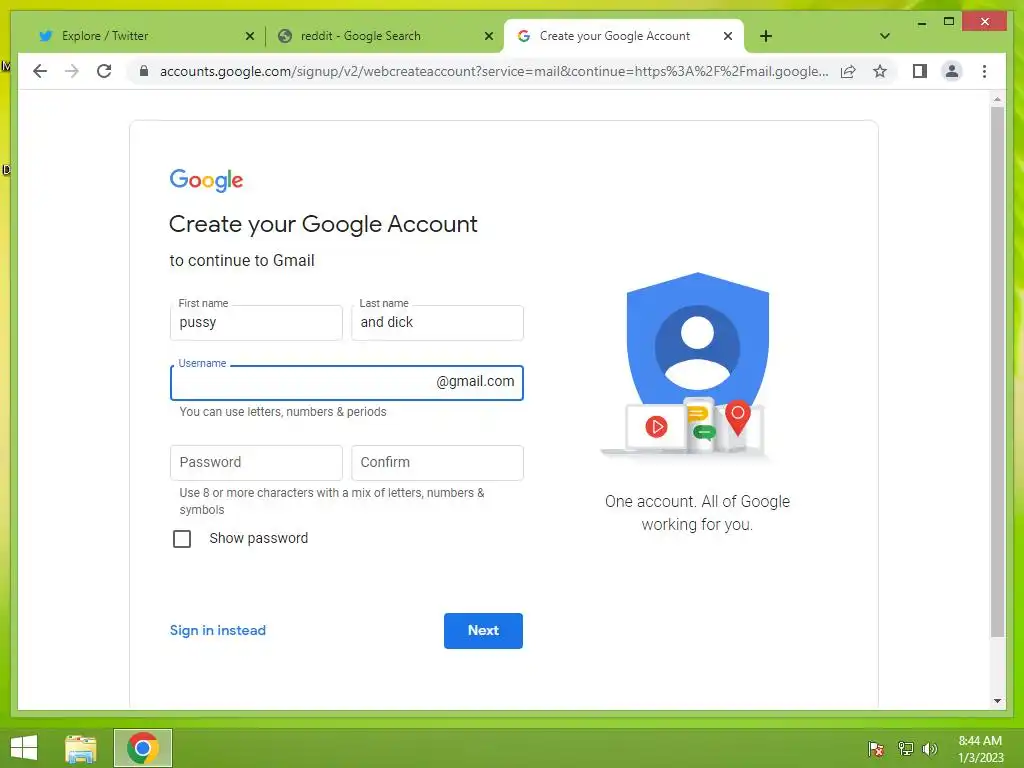The image size is (1024, 768).
Task: Click the URL in the address bar
Action: [494, 71]
